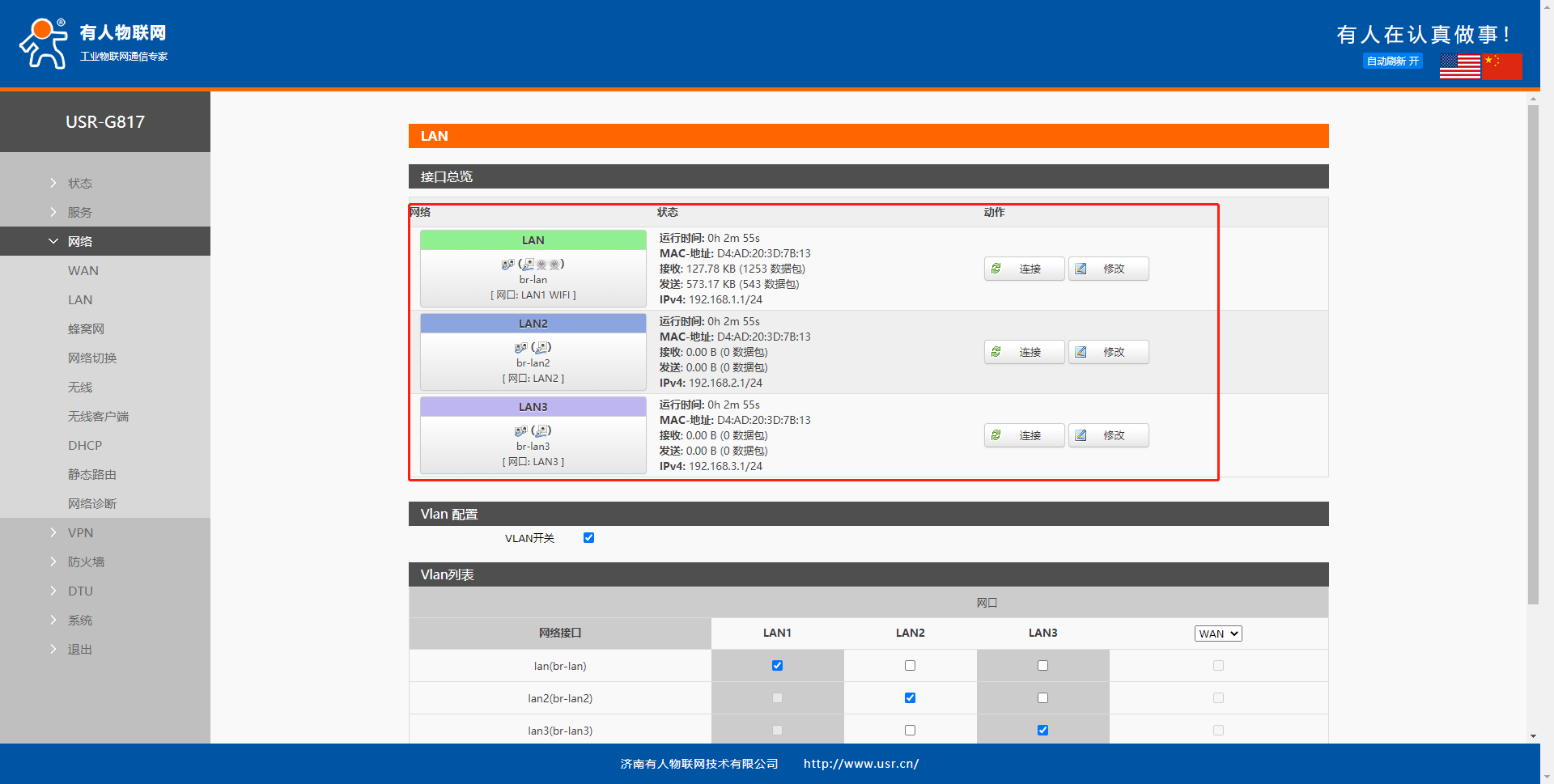
Task: Click the green LAN interface header
Action: point(533,240)
